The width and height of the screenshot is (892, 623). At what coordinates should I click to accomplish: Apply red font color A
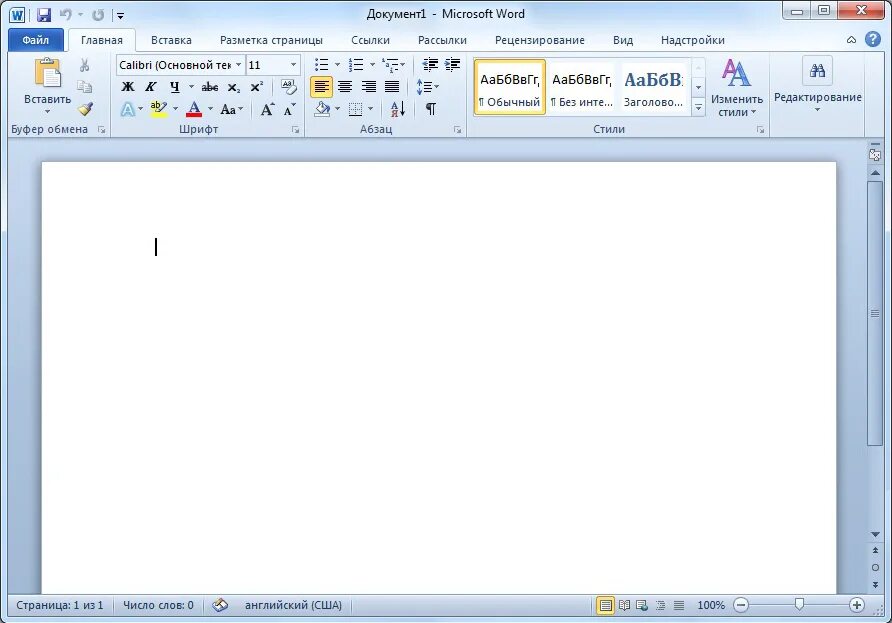pos(194,109)
